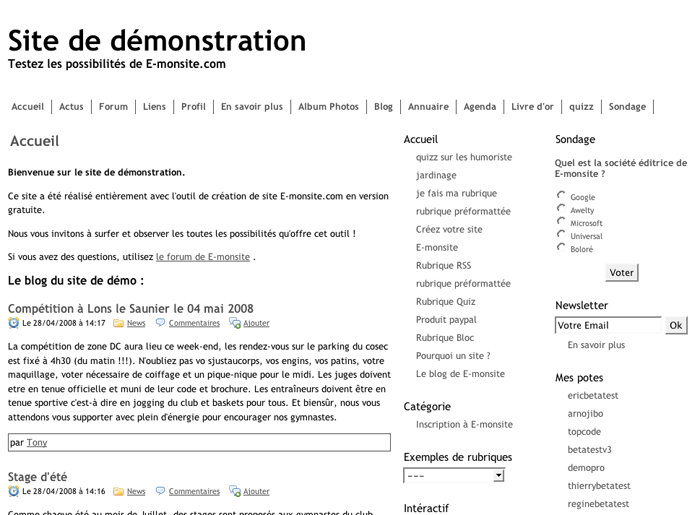
Task: Open Album Photos in navigation bar
Action: (x=329, y=107)
